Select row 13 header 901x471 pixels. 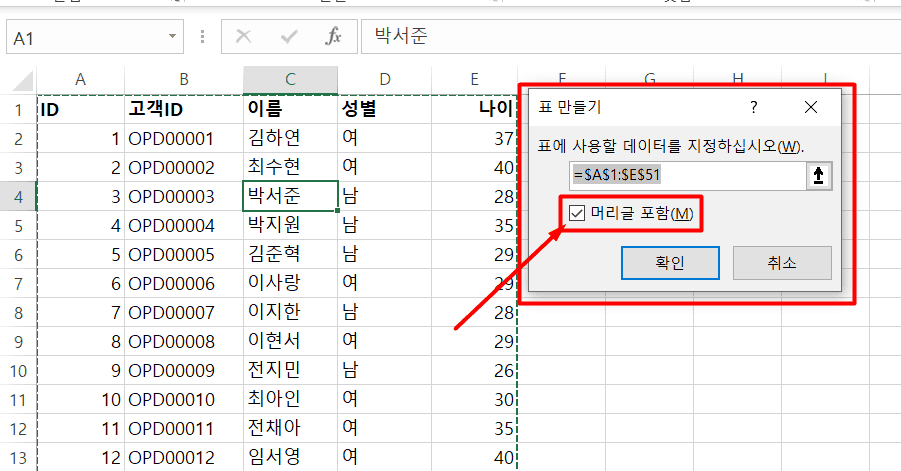coord(18,457)
